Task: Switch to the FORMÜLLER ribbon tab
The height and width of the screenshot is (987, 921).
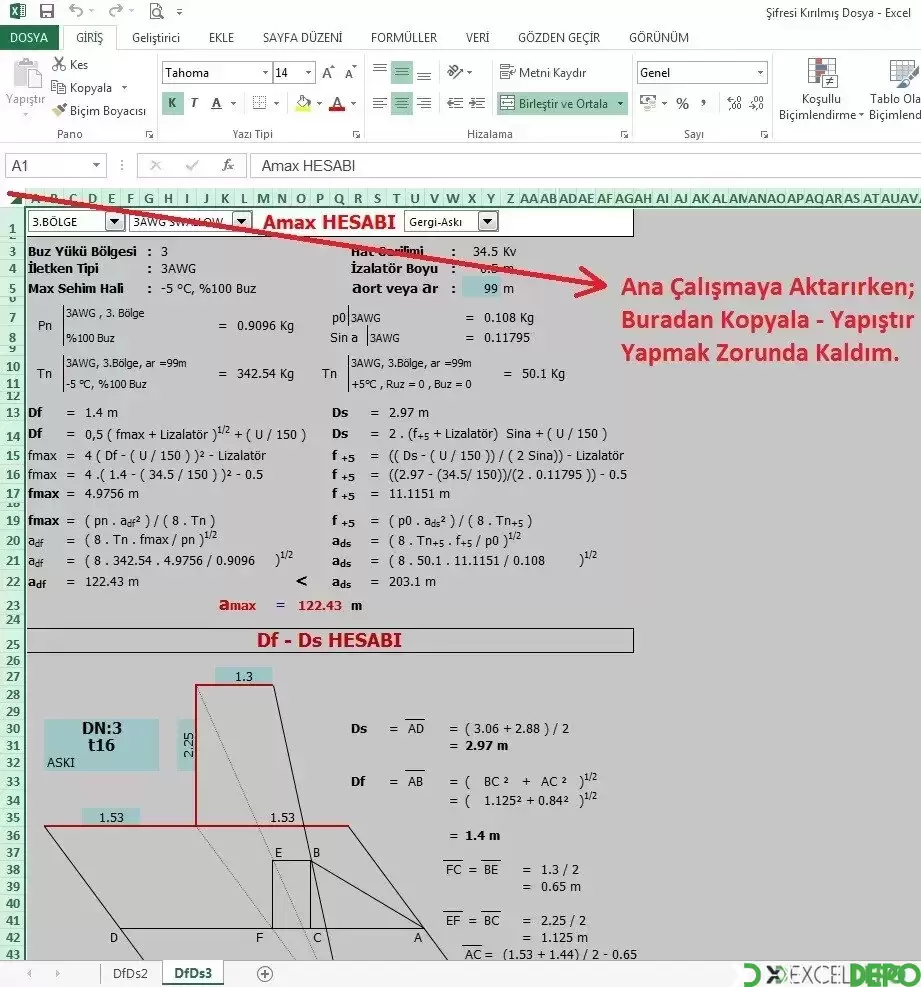Action: coord(404,38)
